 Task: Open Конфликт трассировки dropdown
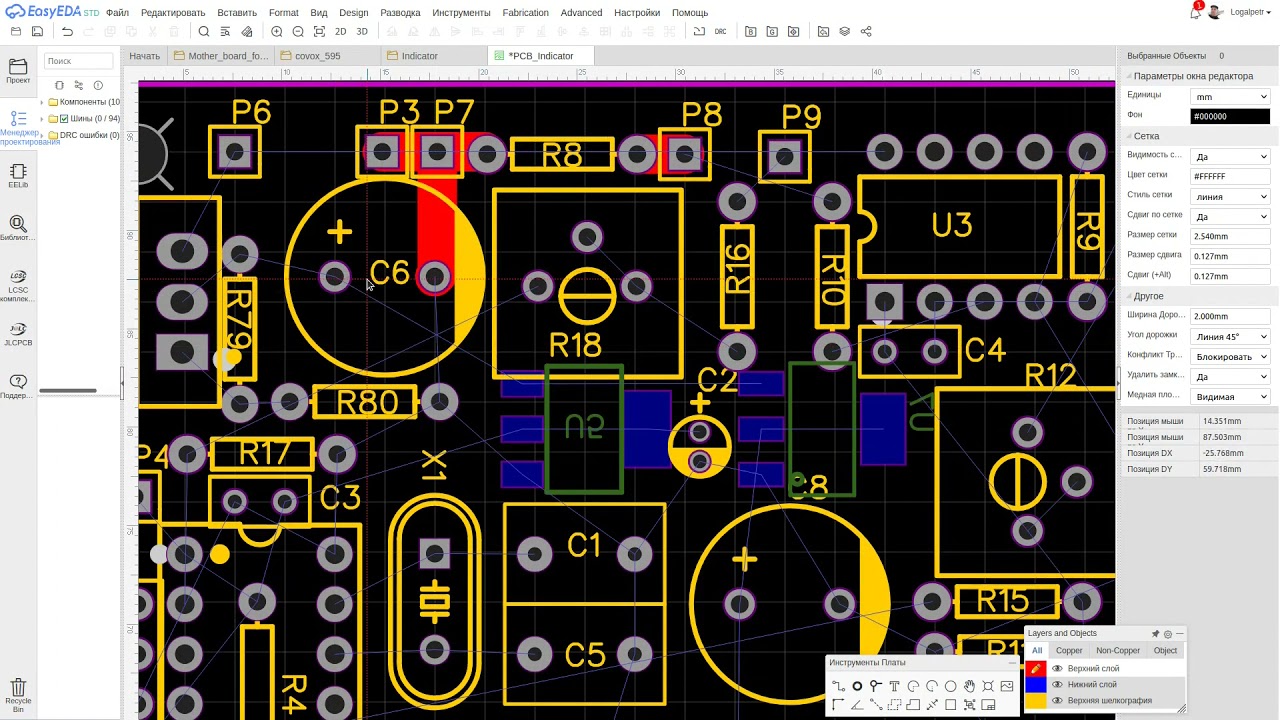coord(1230,357)
